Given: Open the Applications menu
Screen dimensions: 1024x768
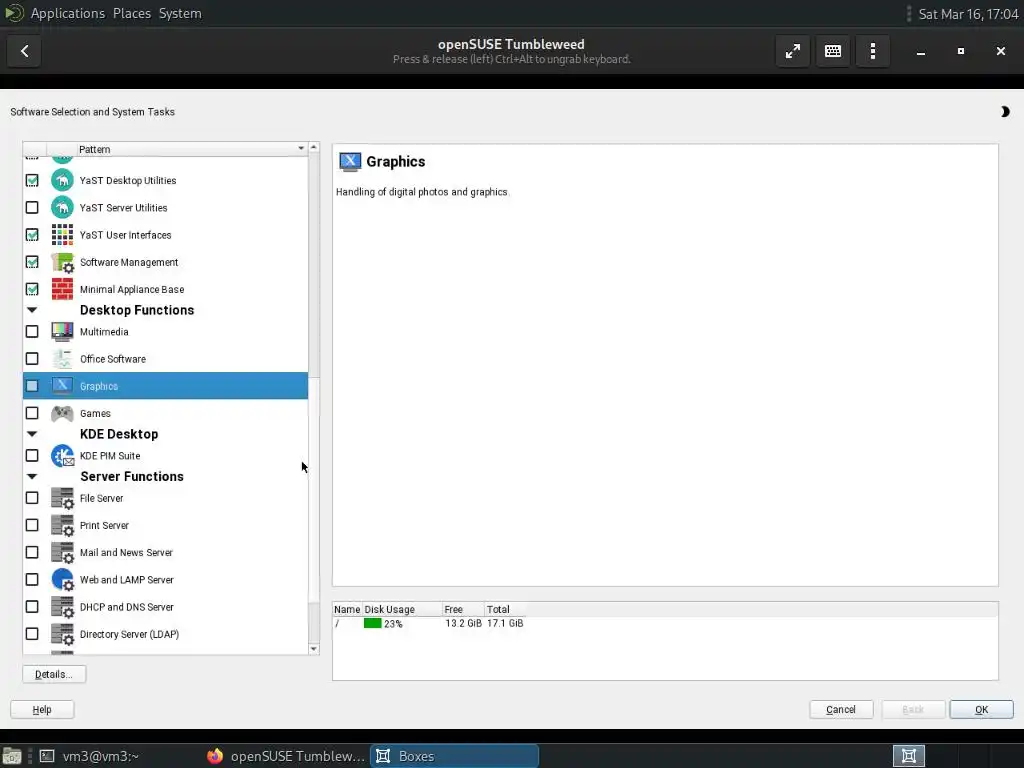Looking at the screenshot, I should pos(67,13).
